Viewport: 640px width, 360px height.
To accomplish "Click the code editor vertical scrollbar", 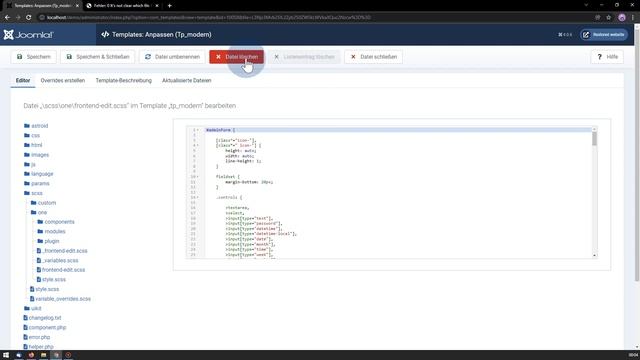I will 594,139.
